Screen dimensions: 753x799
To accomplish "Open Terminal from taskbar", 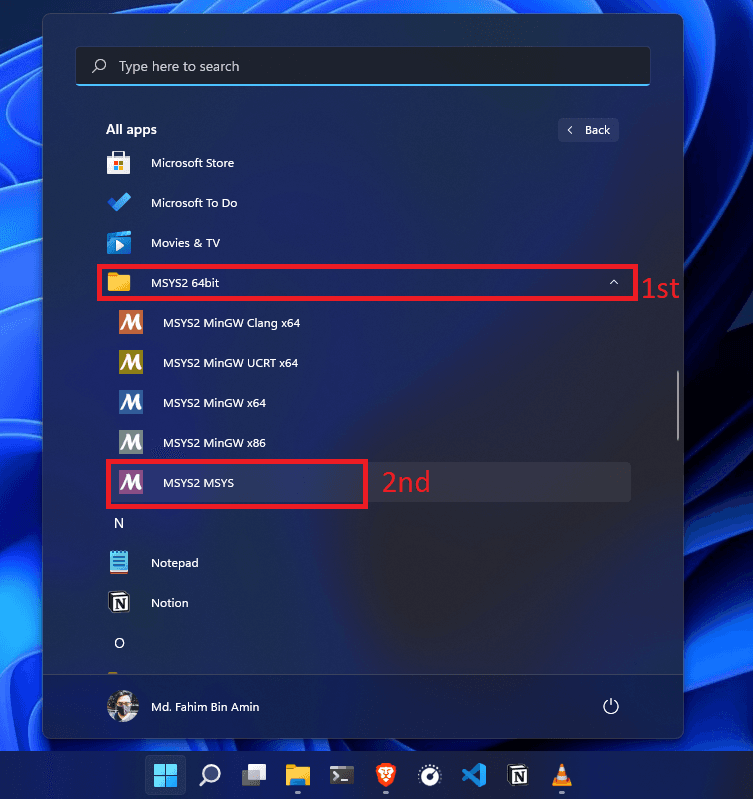I will [x=341, y=775].
